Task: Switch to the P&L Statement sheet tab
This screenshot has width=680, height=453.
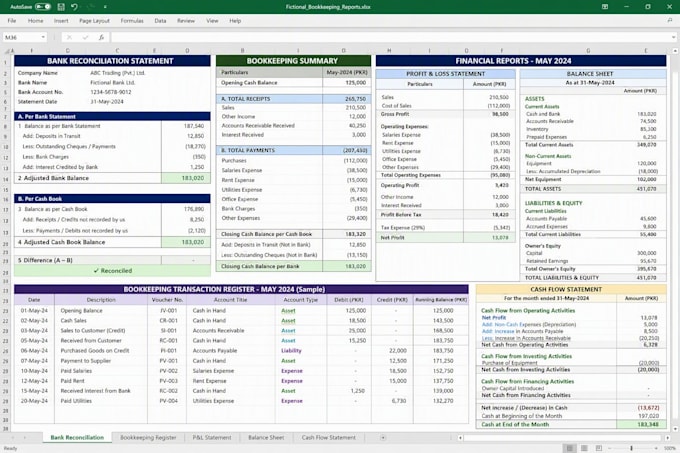Action: (x=212, y=437)
